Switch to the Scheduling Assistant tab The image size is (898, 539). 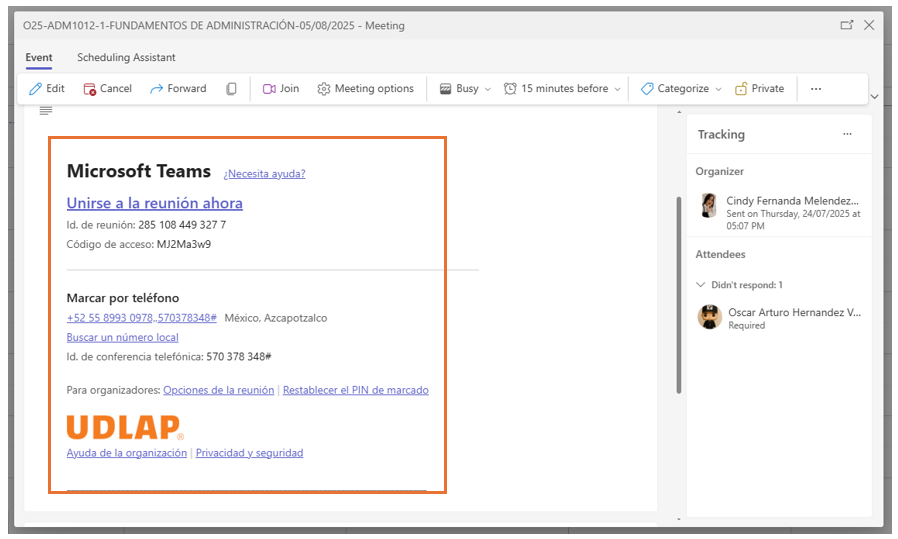click(x=126, y=57)
